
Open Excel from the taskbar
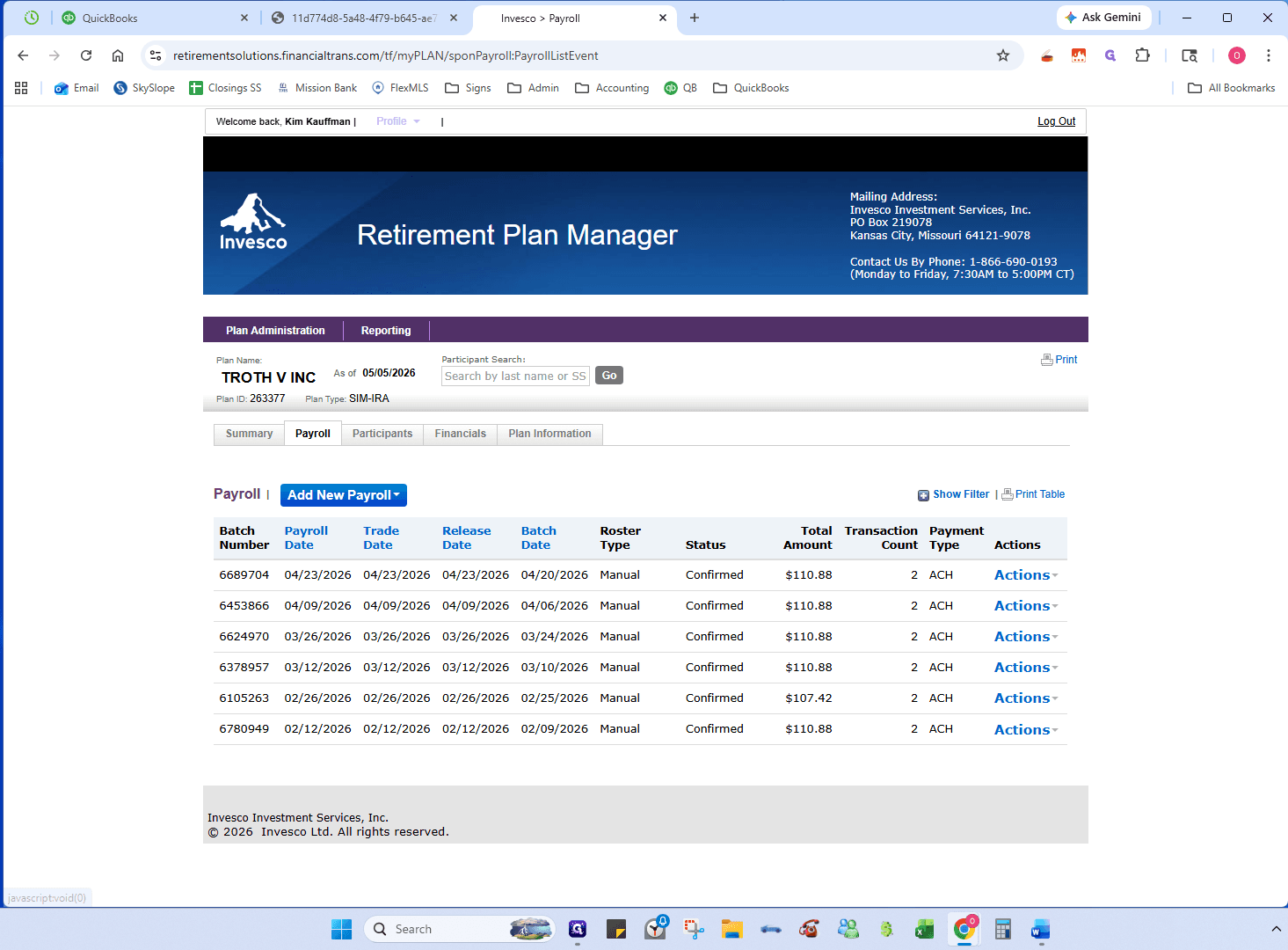(925, 929)
